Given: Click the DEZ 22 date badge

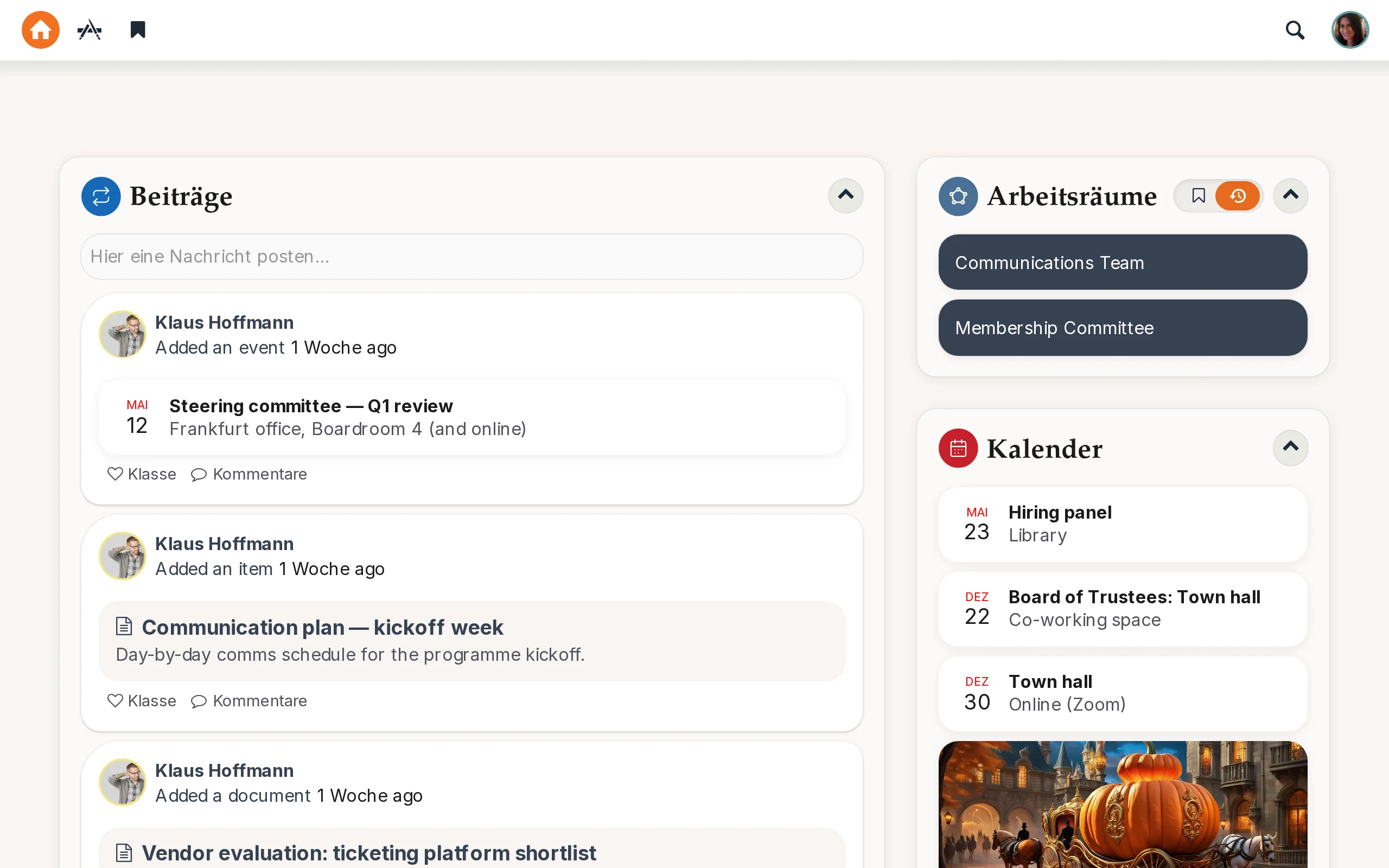Looking at the screenshot, I should [x=977, y=609].
